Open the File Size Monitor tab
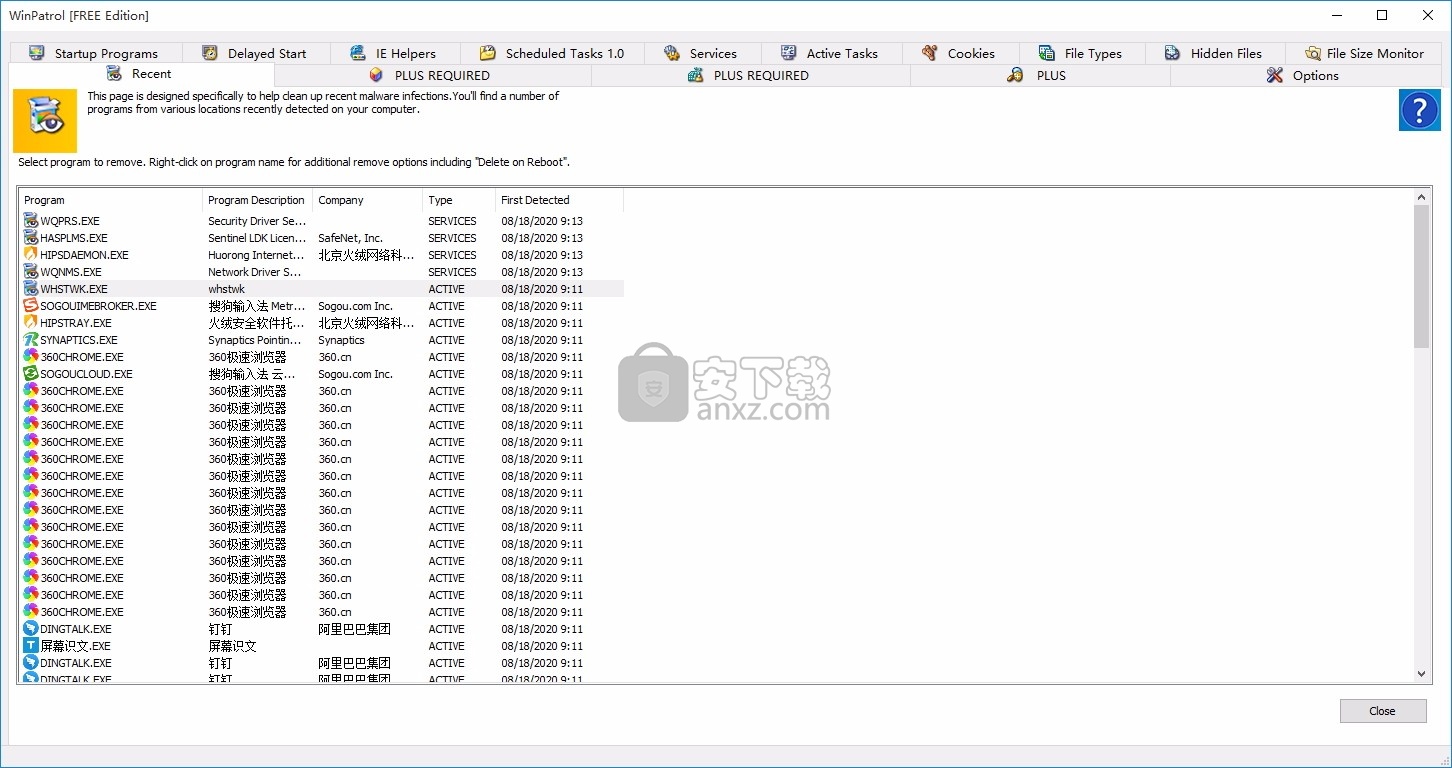Viewport: 1452px width, 768px height. [1365, 53]
